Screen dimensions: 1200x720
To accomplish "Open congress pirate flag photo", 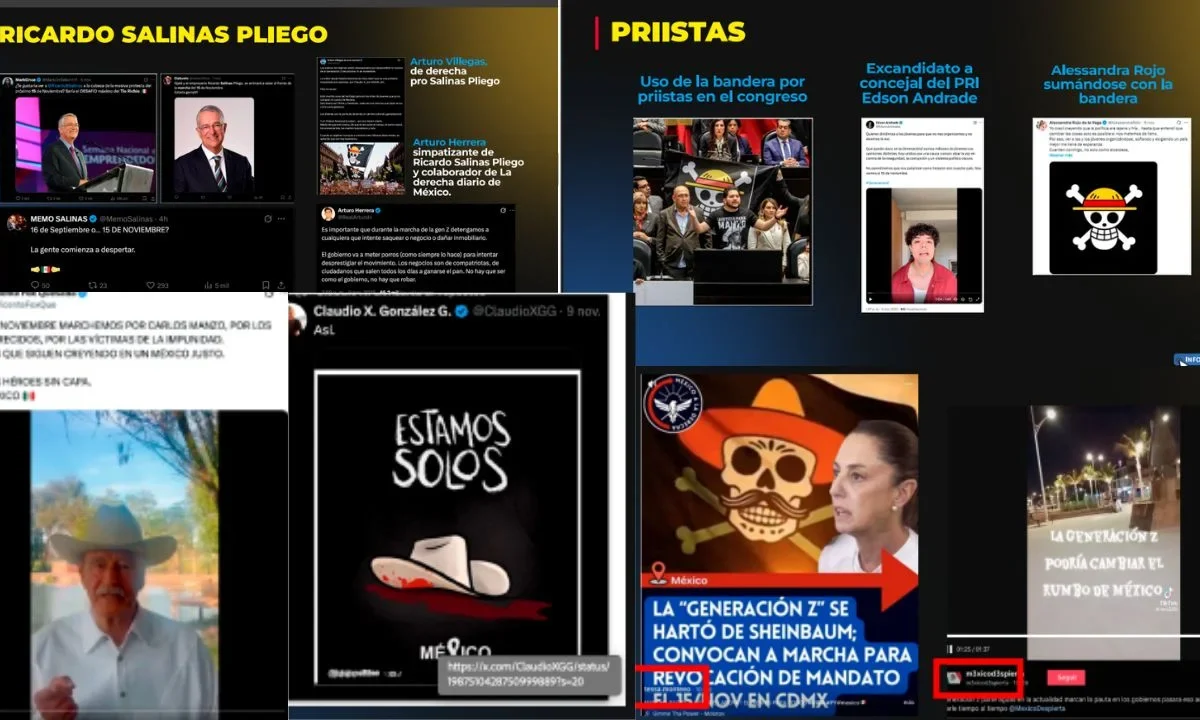I will coord(722,211).
